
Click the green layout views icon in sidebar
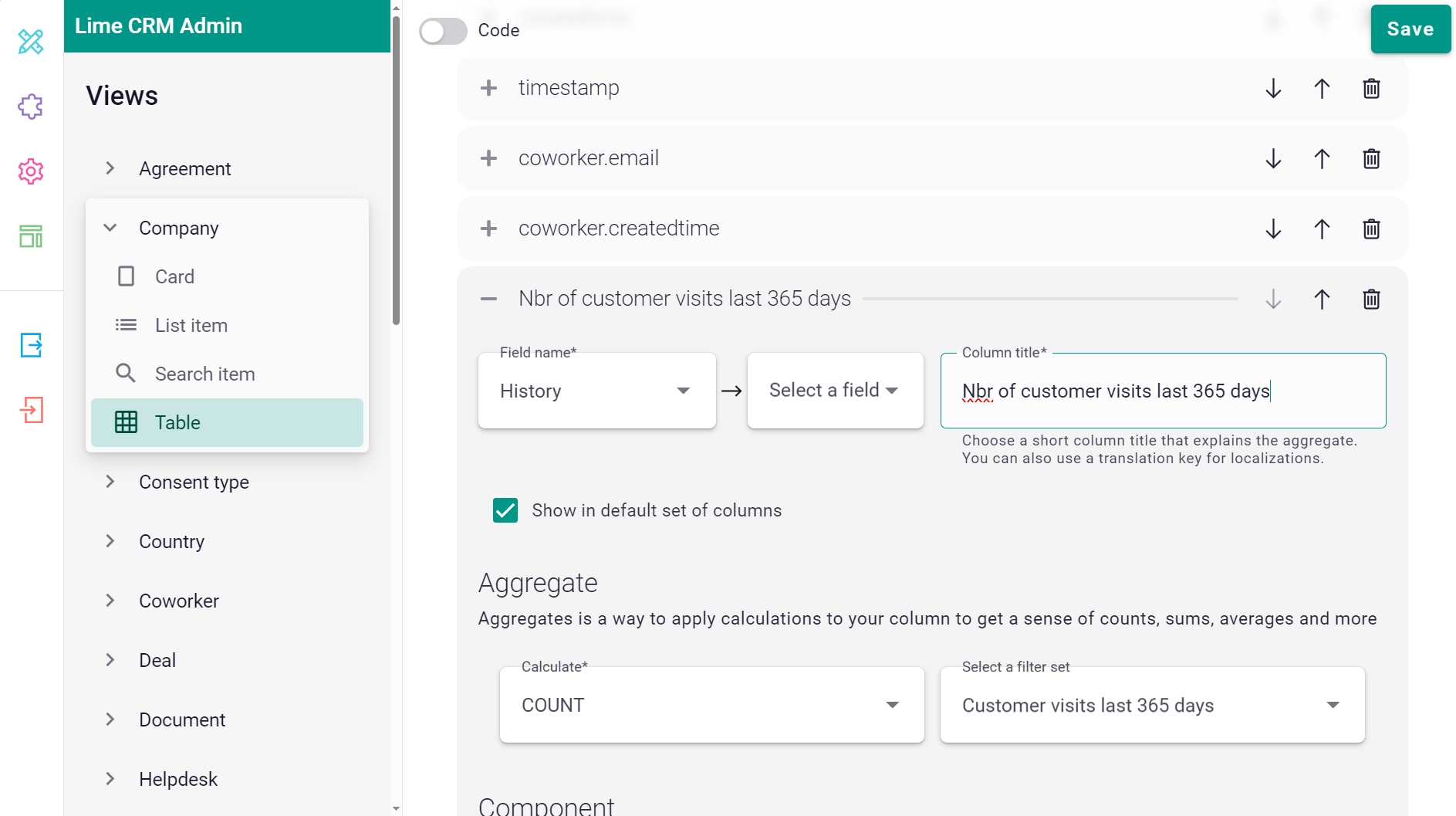31,236
